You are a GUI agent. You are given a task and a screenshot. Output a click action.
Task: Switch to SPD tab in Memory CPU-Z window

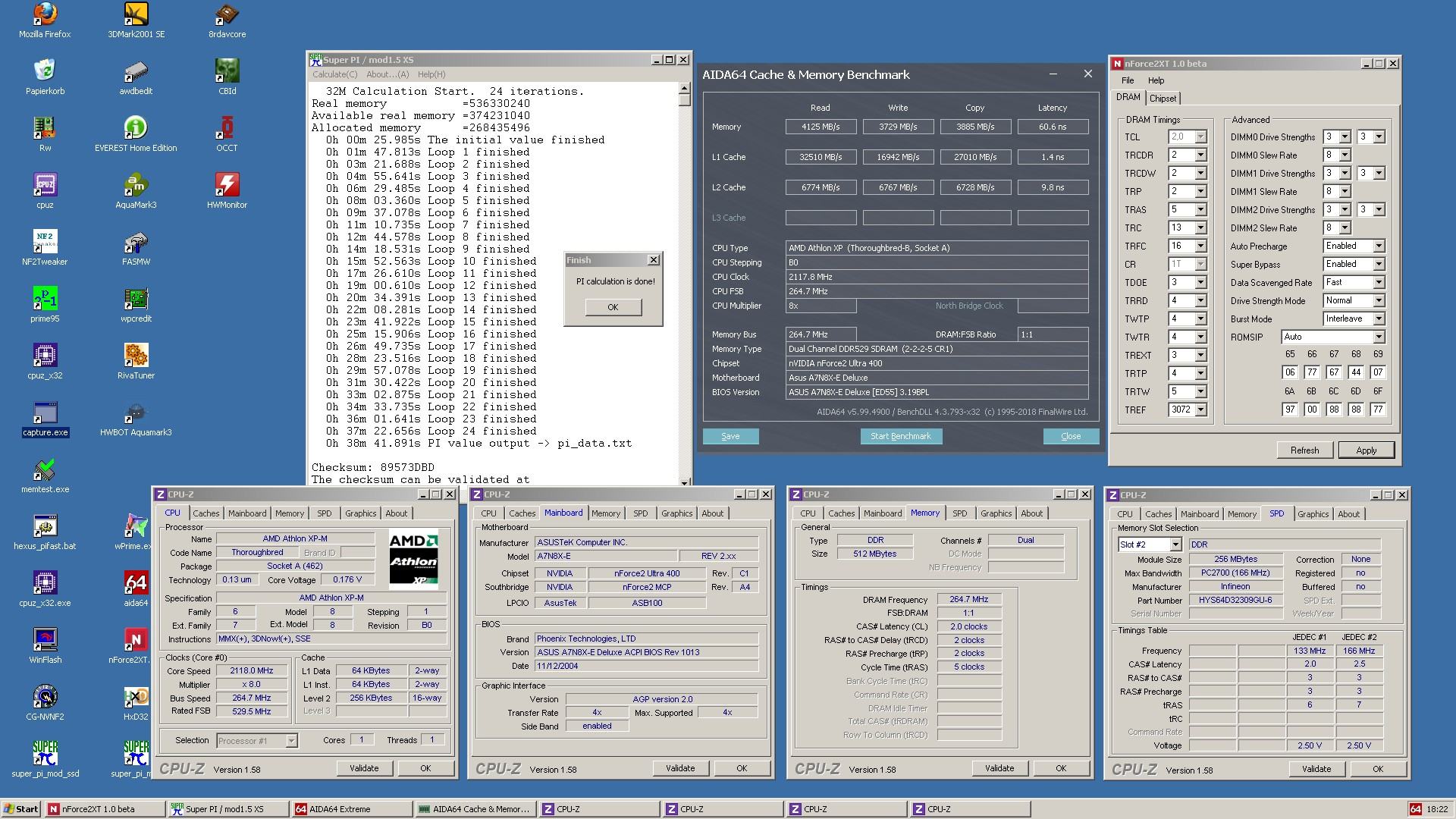[959, 513]
